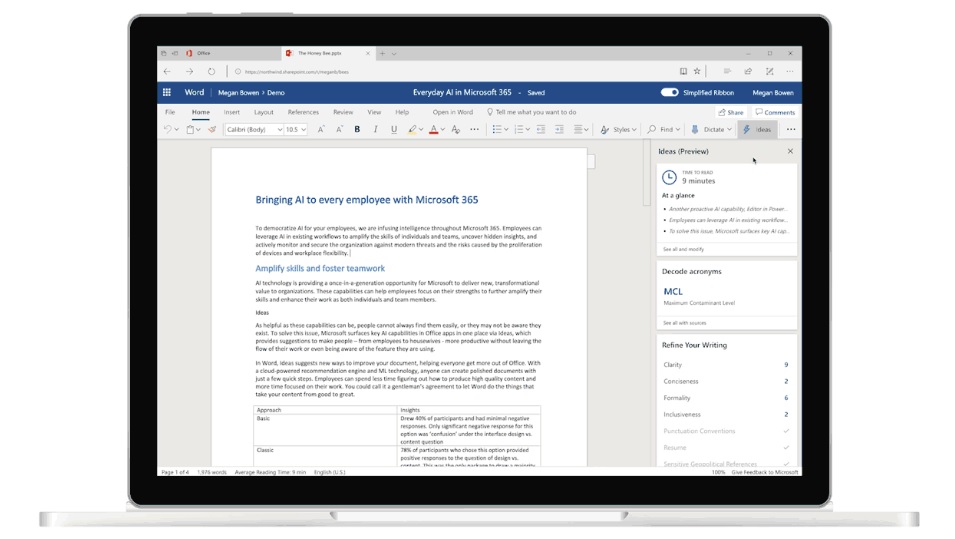
Task: Open the Ideas pane from the ribbon
Action: coord(757,130)
